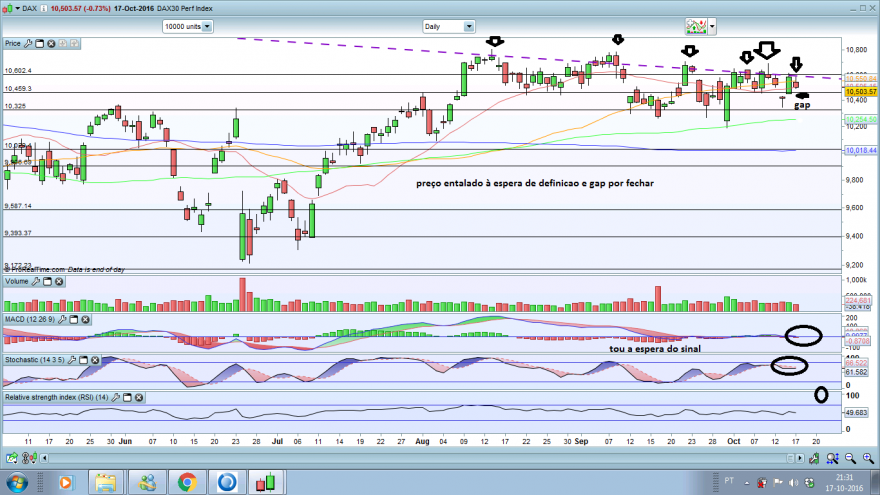This screenshot has height=495, width=880.
Task: Click the 10,018.44 moving average value label
Action: tap(860, 150)
